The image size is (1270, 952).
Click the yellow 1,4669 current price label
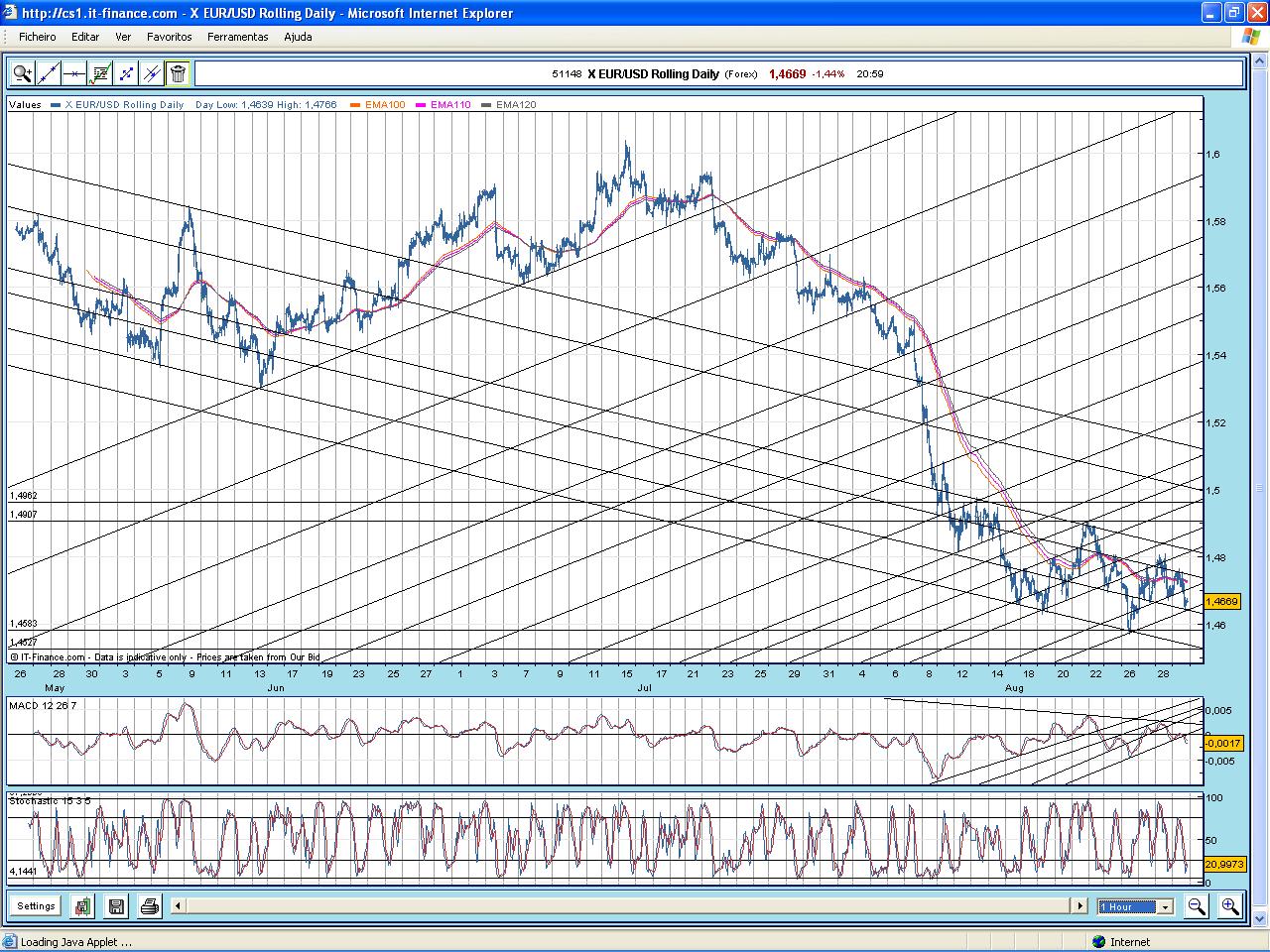click(x=1221, y=602)
